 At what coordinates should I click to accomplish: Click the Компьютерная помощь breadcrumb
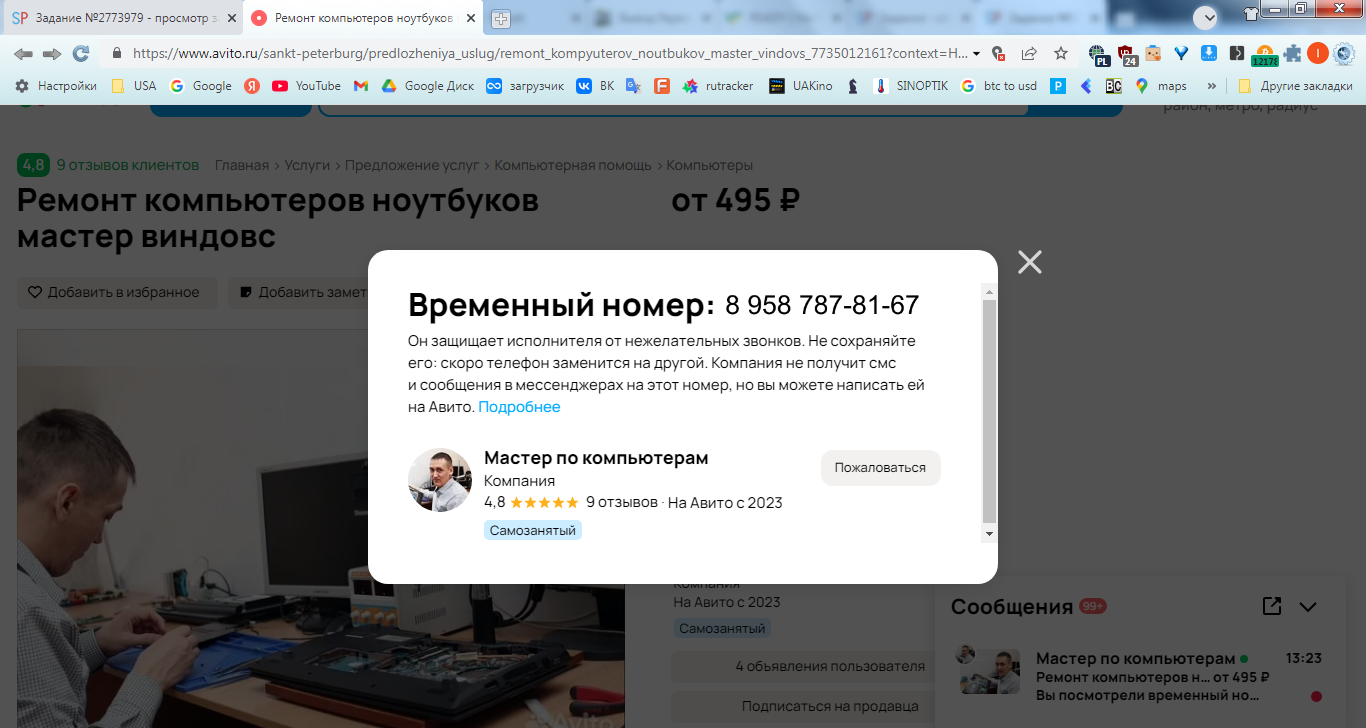pos(573,165)
